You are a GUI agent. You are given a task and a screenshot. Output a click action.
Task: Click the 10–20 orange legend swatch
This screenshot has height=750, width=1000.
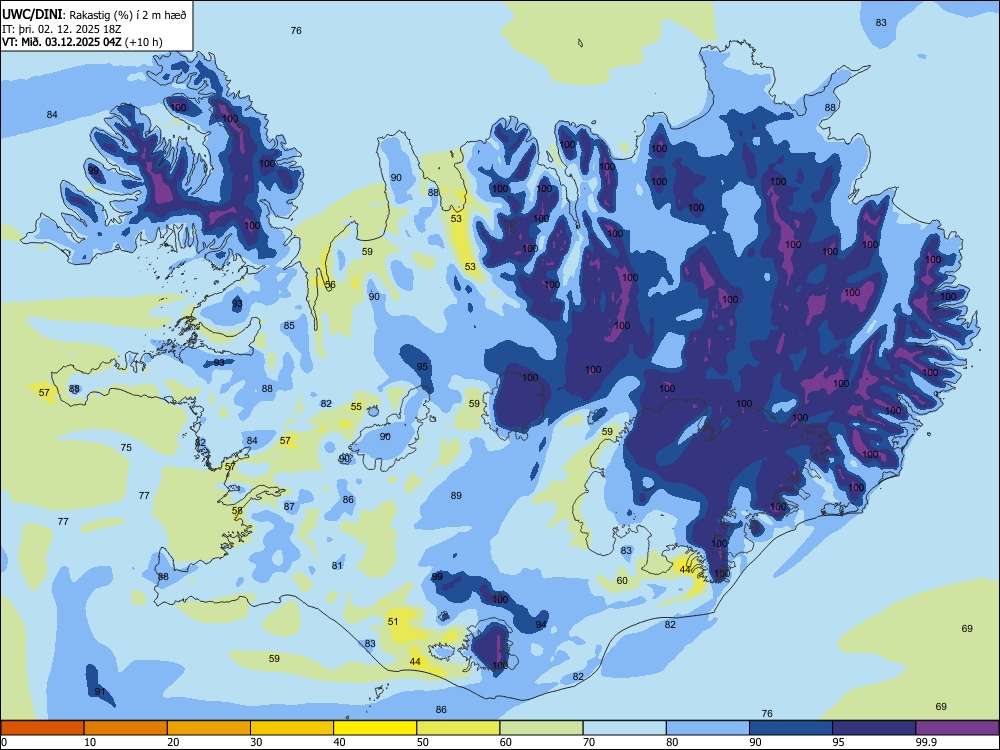pyautogui.click(x=126, y=728)
